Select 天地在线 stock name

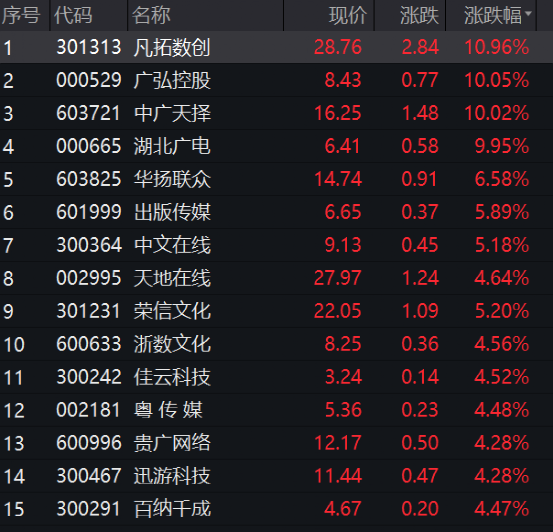[172, 278]
